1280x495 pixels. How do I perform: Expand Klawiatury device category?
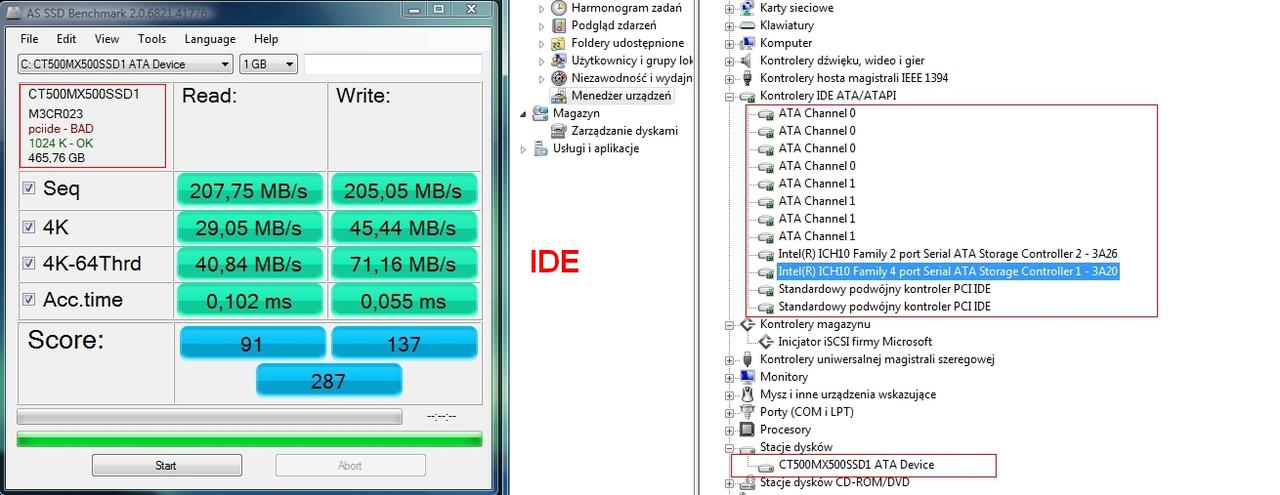(x=730, y=25)
